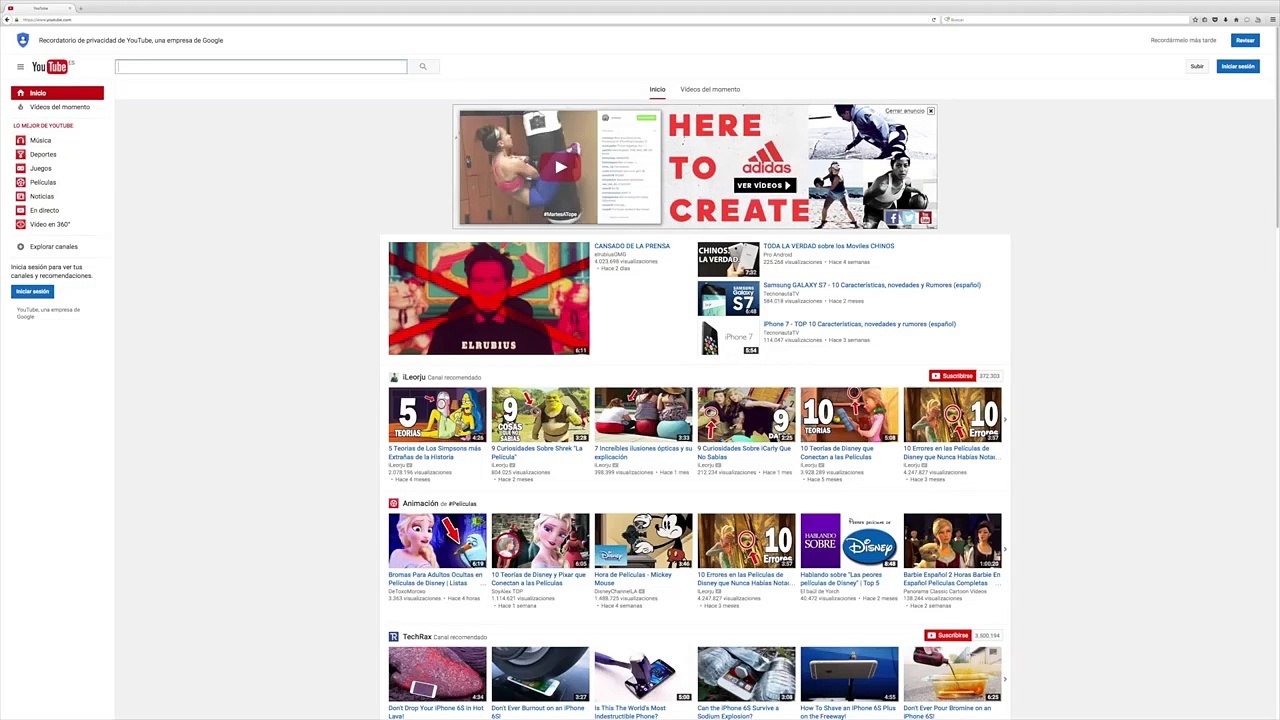
Task: Click the browser downloads arrow icon
Action: pyautogui.click(x=1225, y=19)
